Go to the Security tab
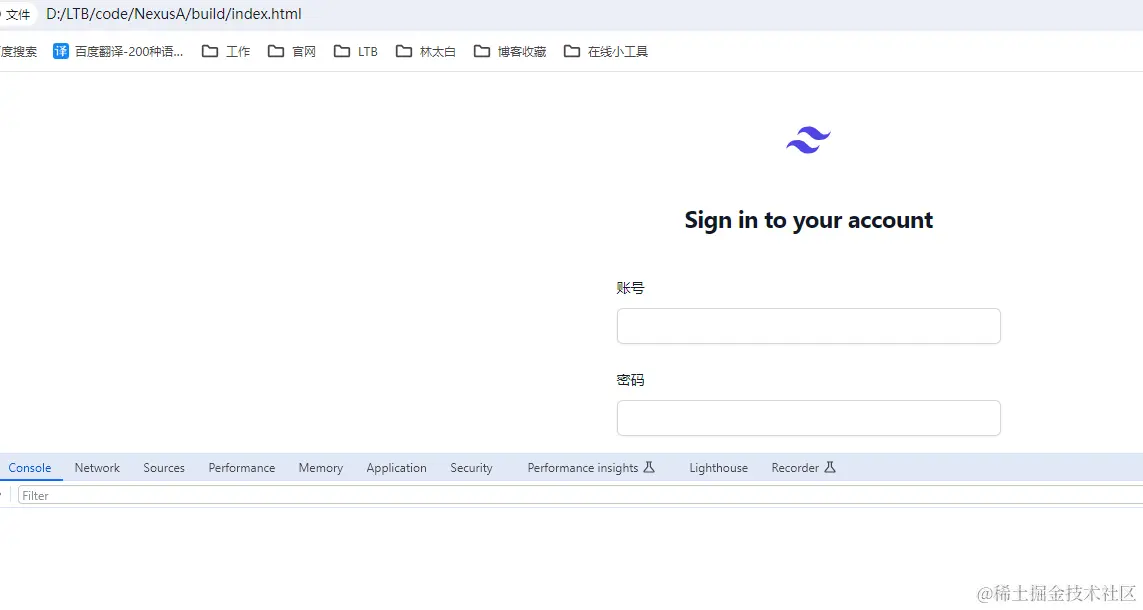This screenshot has width=1143, height=610. (472, 468)
